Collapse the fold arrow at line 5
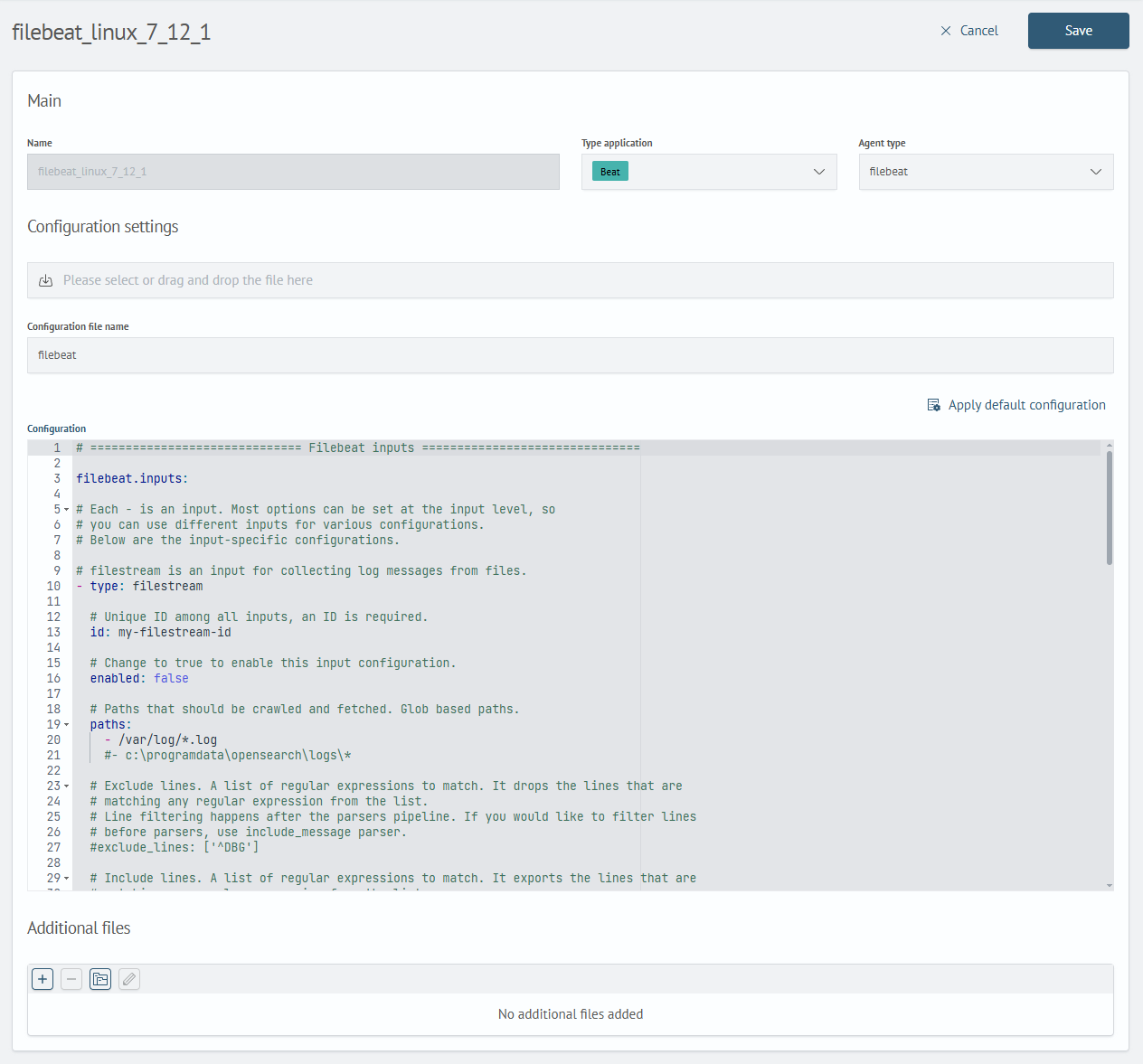Screen dimensions: 1143x1064 [x=66, y=510]
